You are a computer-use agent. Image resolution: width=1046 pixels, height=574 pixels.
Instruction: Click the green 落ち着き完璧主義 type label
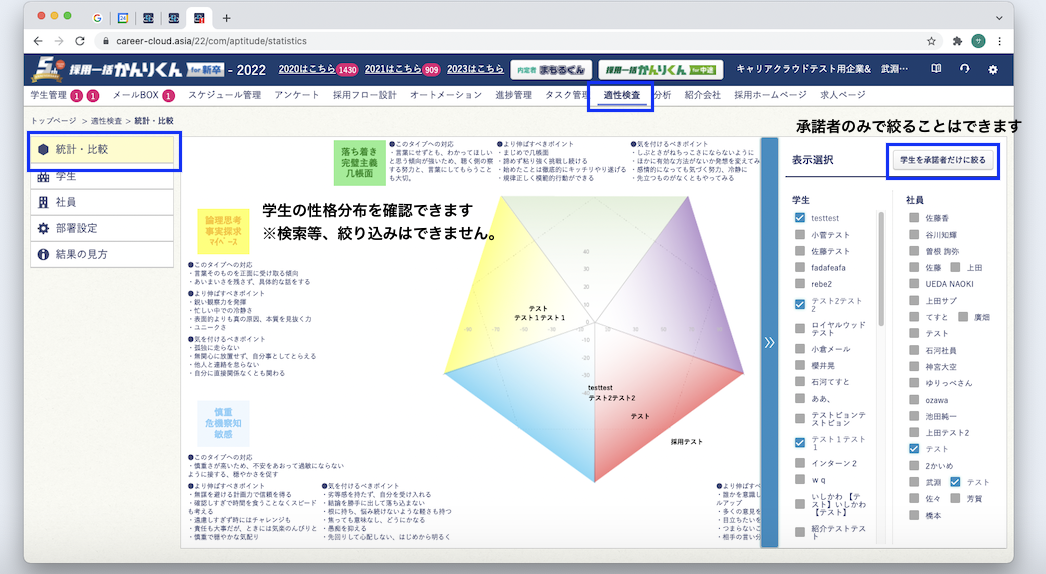point(352,162)
